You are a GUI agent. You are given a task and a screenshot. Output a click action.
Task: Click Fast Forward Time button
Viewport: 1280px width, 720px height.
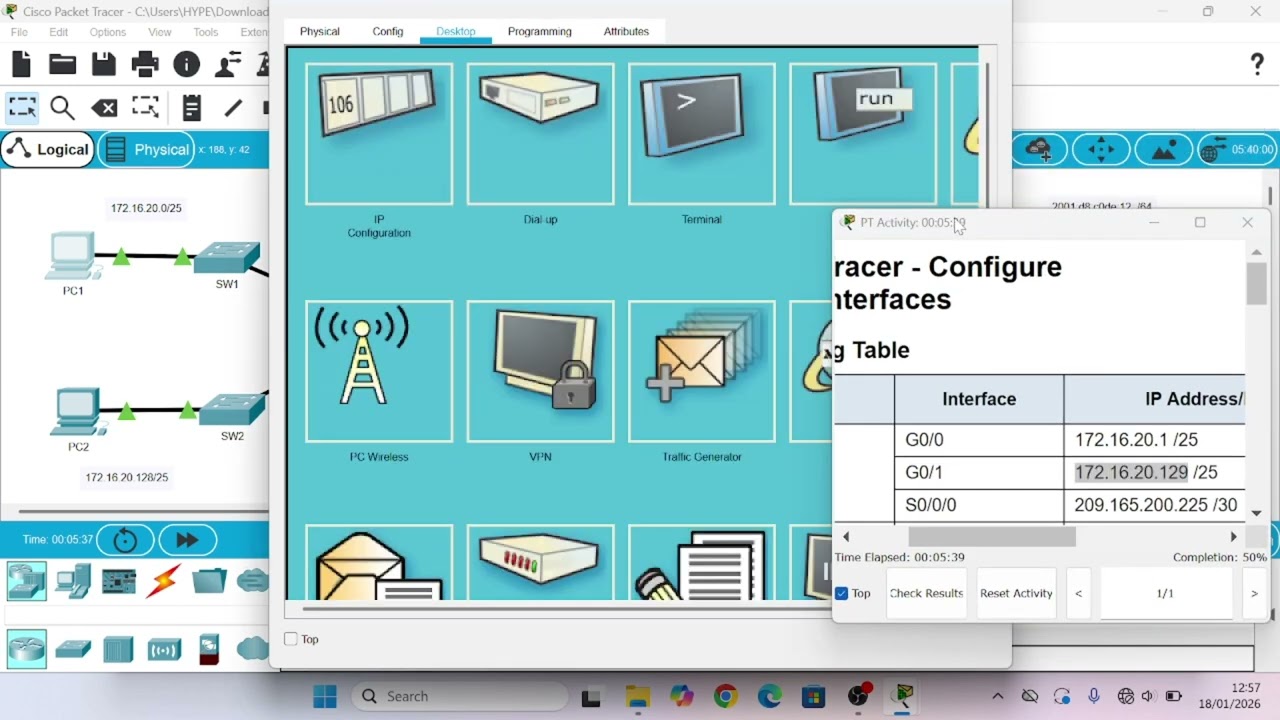tap(187, 540)
